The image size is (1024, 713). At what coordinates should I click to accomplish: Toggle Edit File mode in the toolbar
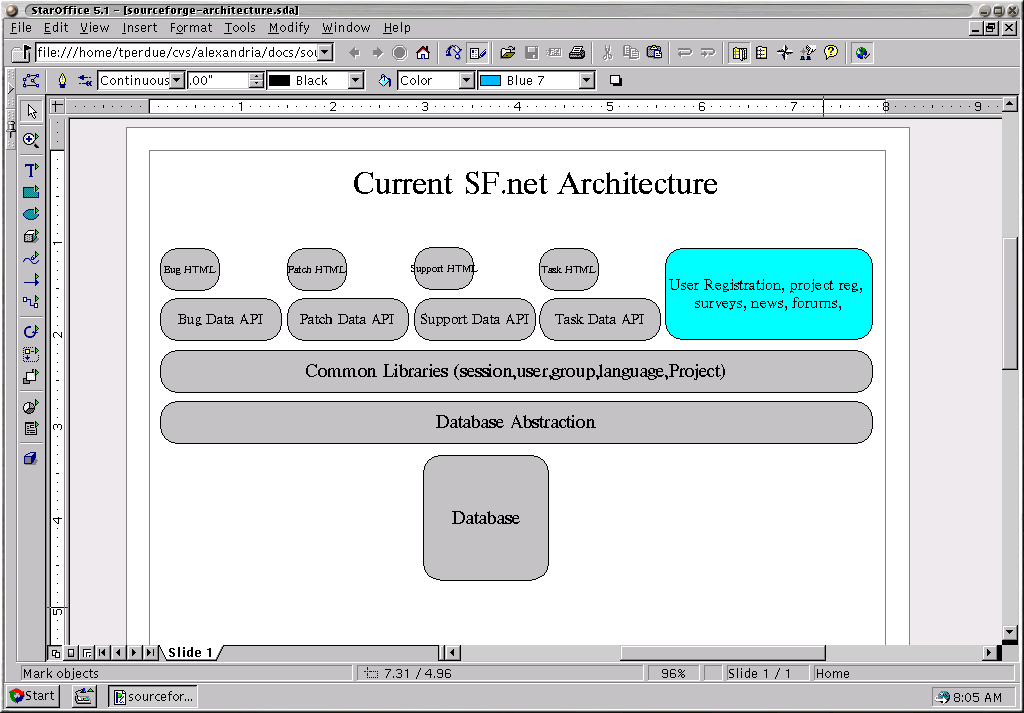click(x=477, y=53)
